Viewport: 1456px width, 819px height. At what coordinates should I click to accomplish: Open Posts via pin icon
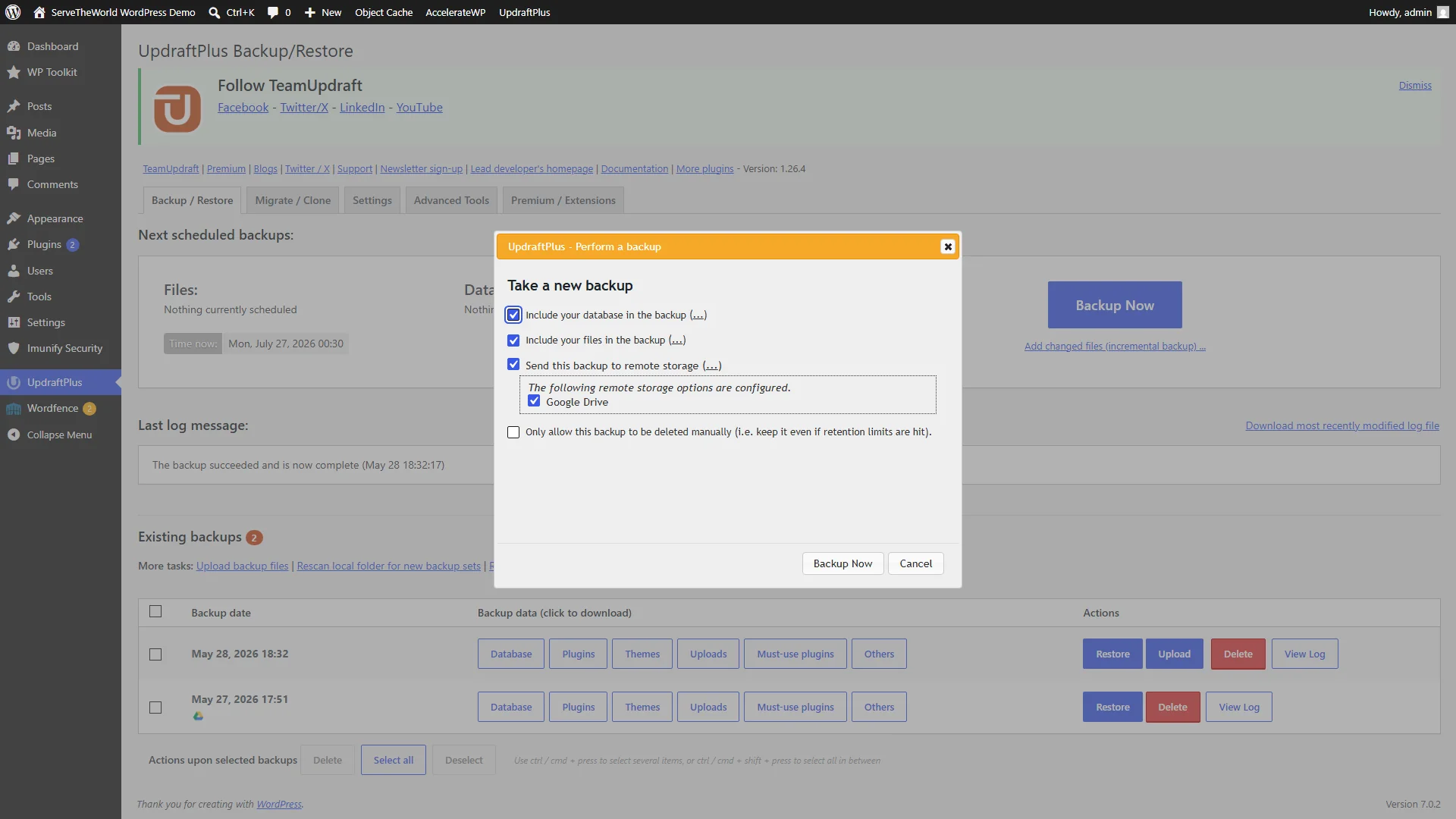(x=14, y=106)
